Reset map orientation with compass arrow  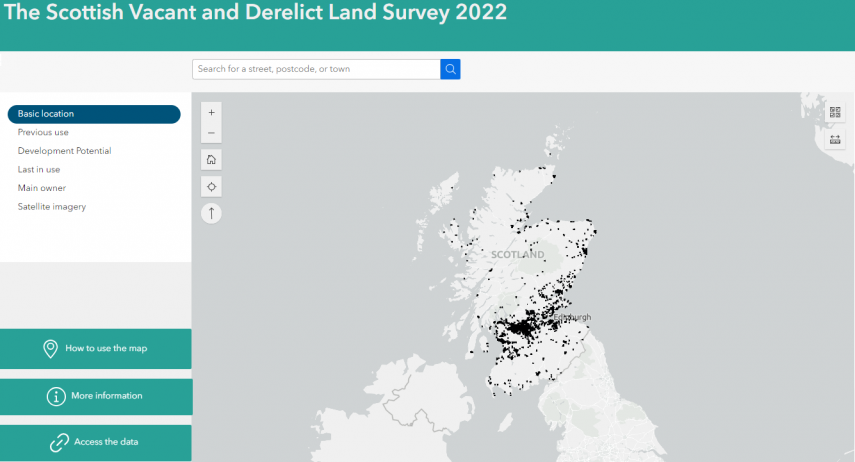point(211,212)
